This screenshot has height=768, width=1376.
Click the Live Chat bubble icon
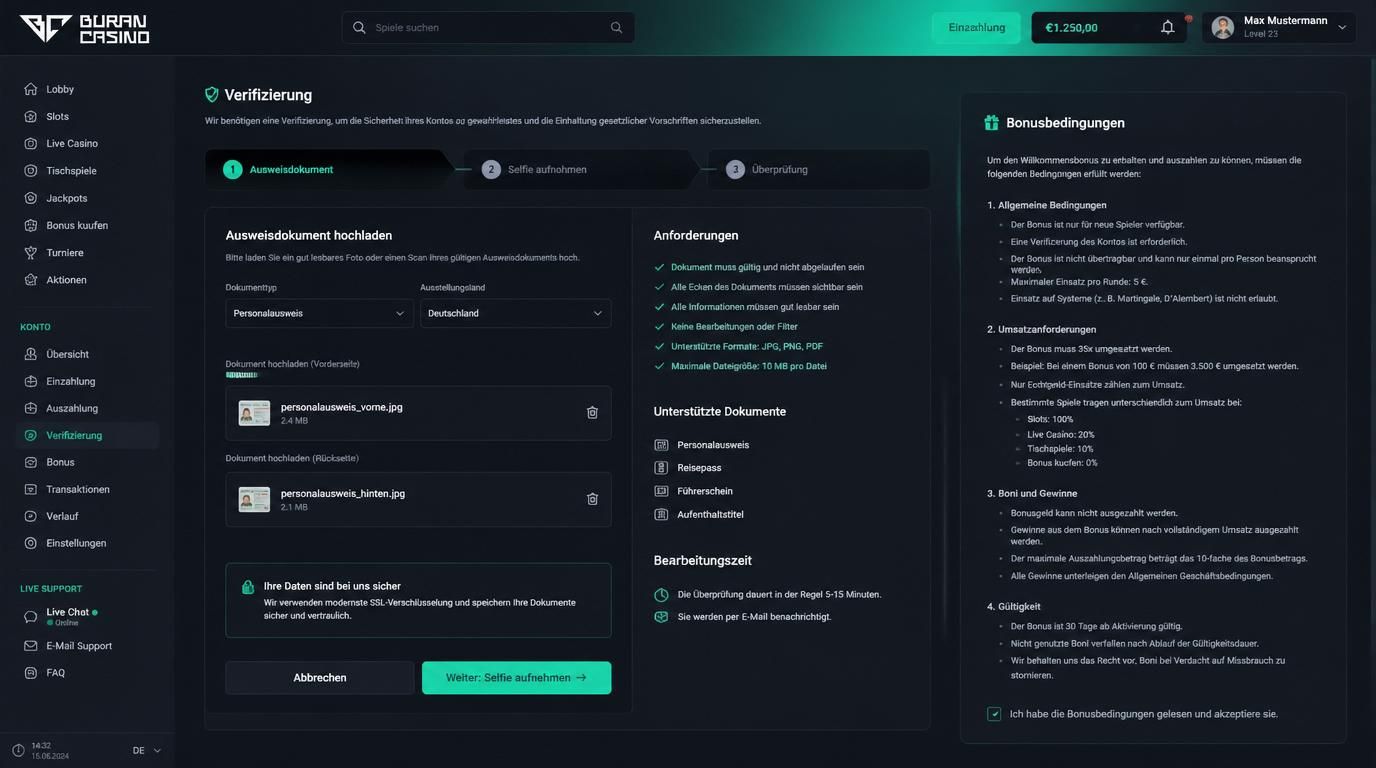31,616
